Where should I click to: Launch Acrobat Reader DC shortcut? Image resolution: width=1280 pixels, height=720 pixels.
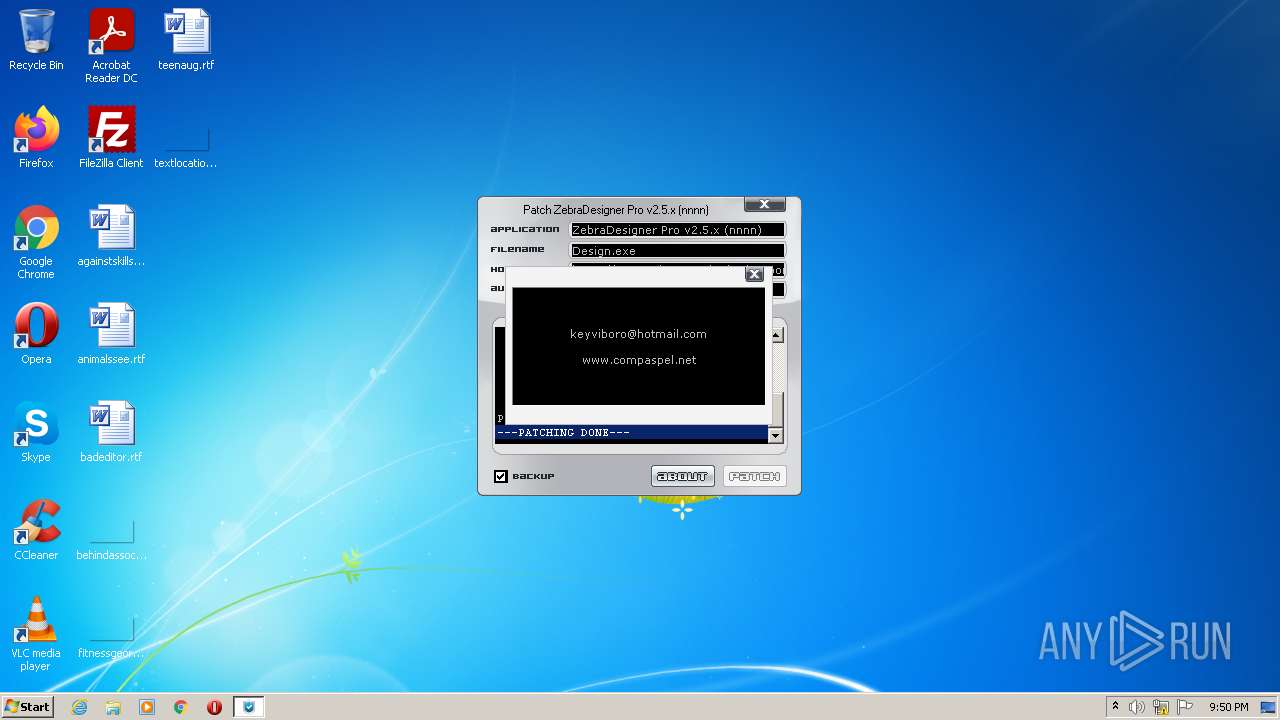click(x=111, y=46)
